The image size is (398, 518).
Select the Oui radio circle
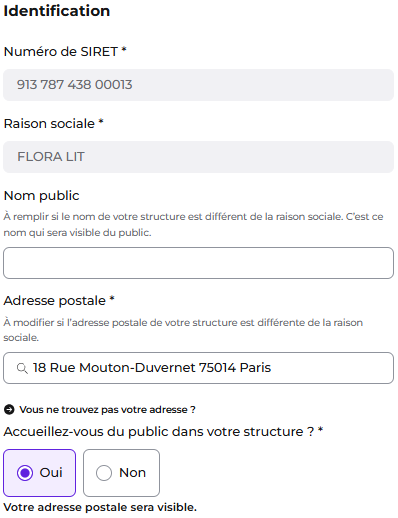(25, 473)
